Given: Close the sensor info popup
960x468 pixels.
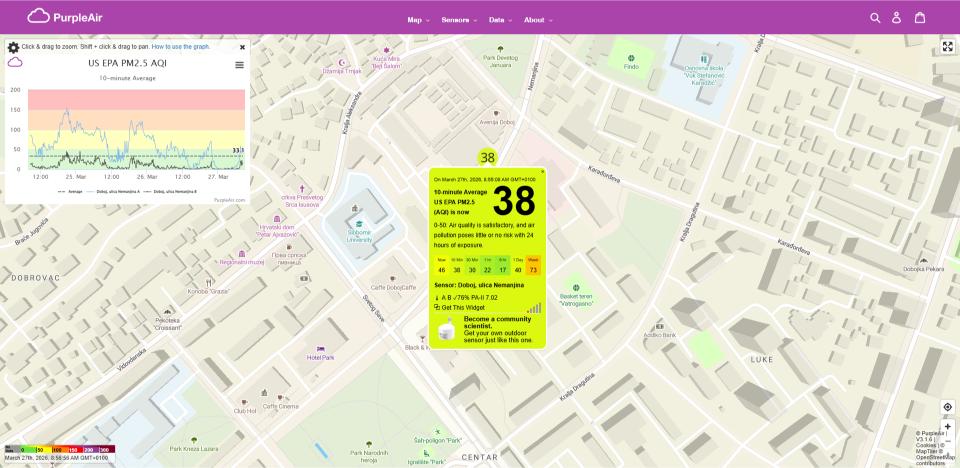Looking at the screenshot, I should tap(542, 172).
